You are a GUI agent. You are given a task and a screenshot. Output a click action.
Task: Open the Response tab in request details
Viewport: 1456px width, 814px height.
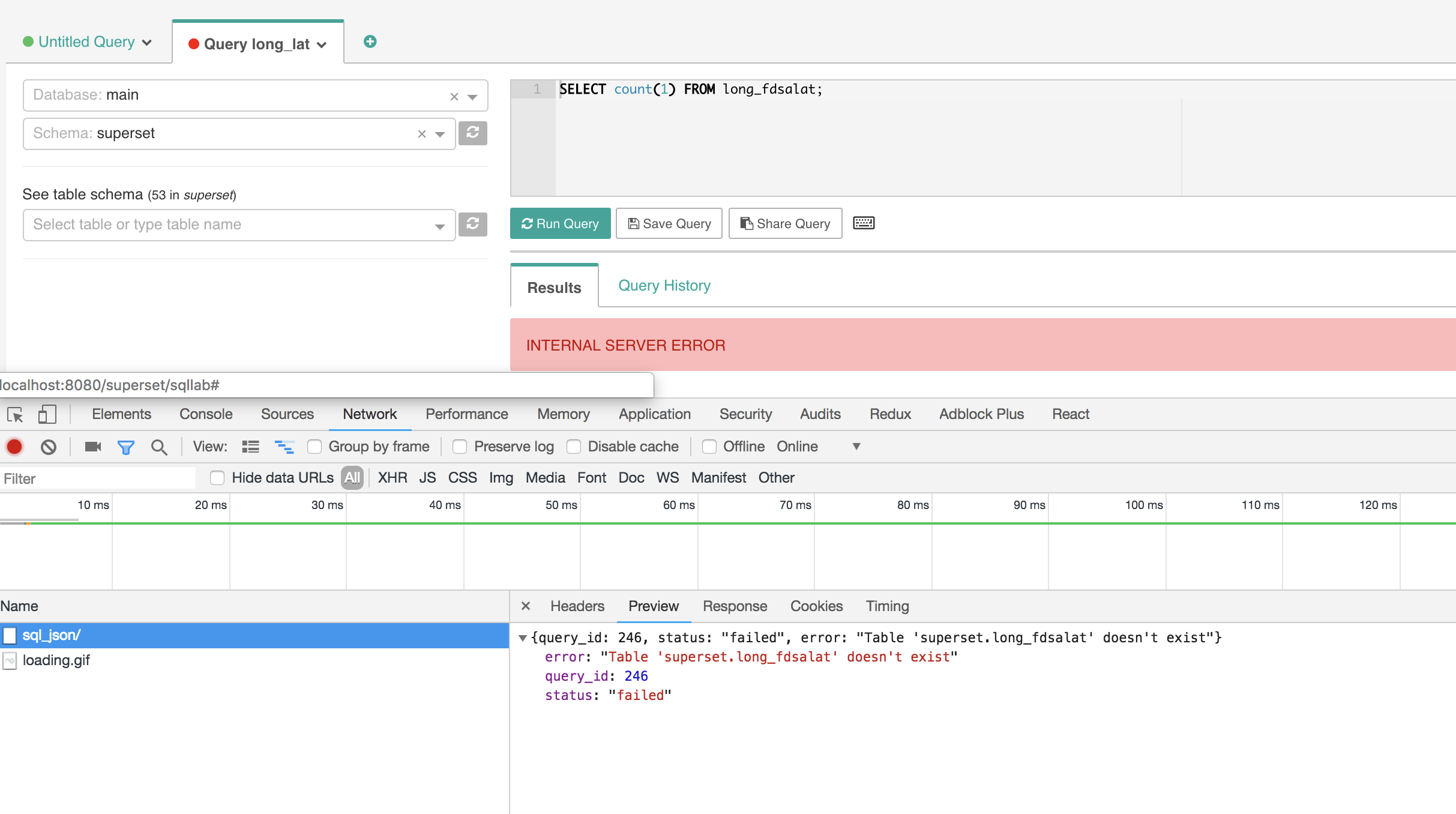(735, 606)
